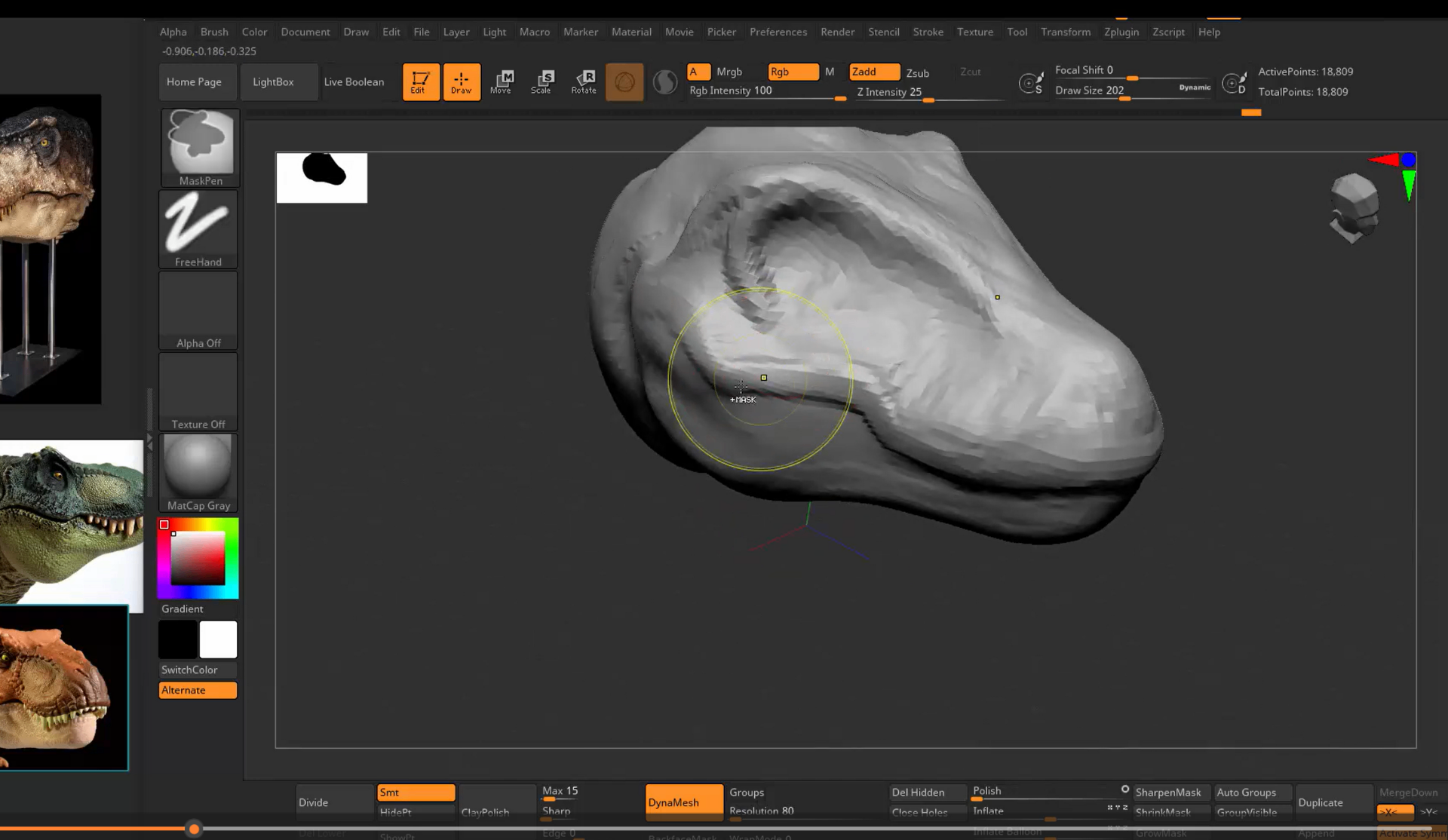Click the DynaMesh button
This screenshot has height=840, width=1448.
[683, 802]
